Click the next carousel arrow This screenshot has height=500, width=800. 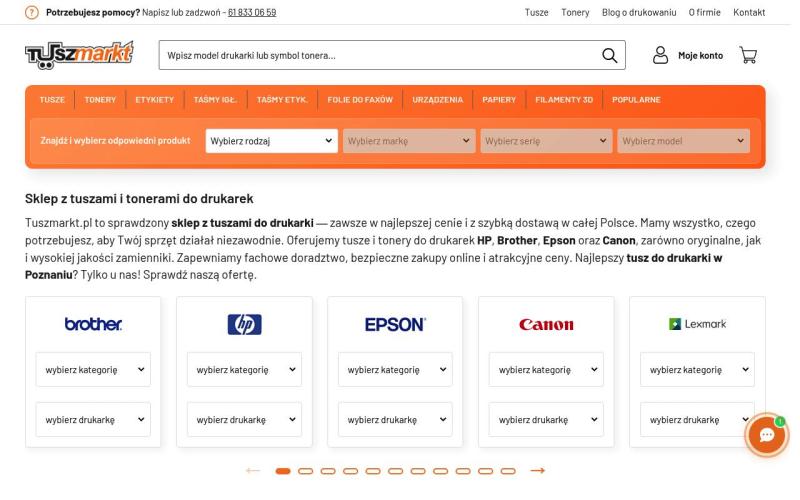(x=538, y=470)
